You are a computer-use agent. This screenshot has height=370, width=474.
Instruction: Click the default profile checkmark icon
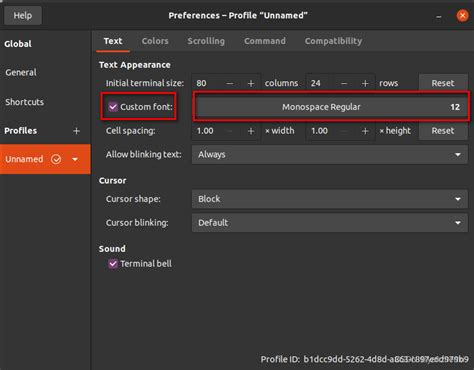[x=56, y=159]
